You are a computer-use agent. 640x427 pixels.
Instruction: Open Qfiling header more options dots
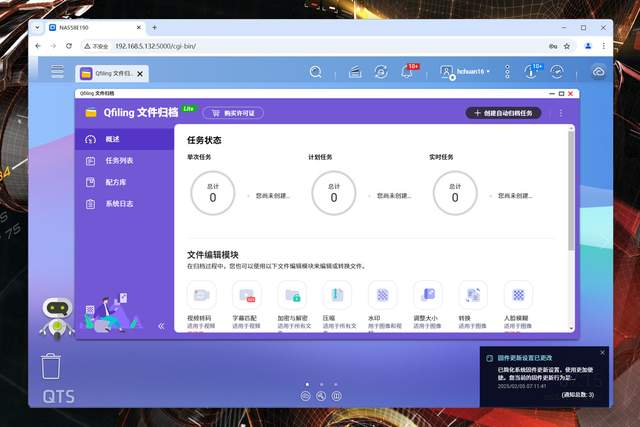(561, 113)
